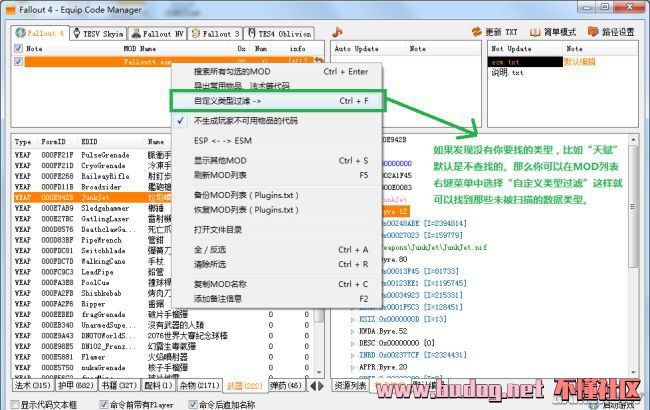
Task: Open 自定义类型过滤 menu entry
Action: tap(276, 101)
